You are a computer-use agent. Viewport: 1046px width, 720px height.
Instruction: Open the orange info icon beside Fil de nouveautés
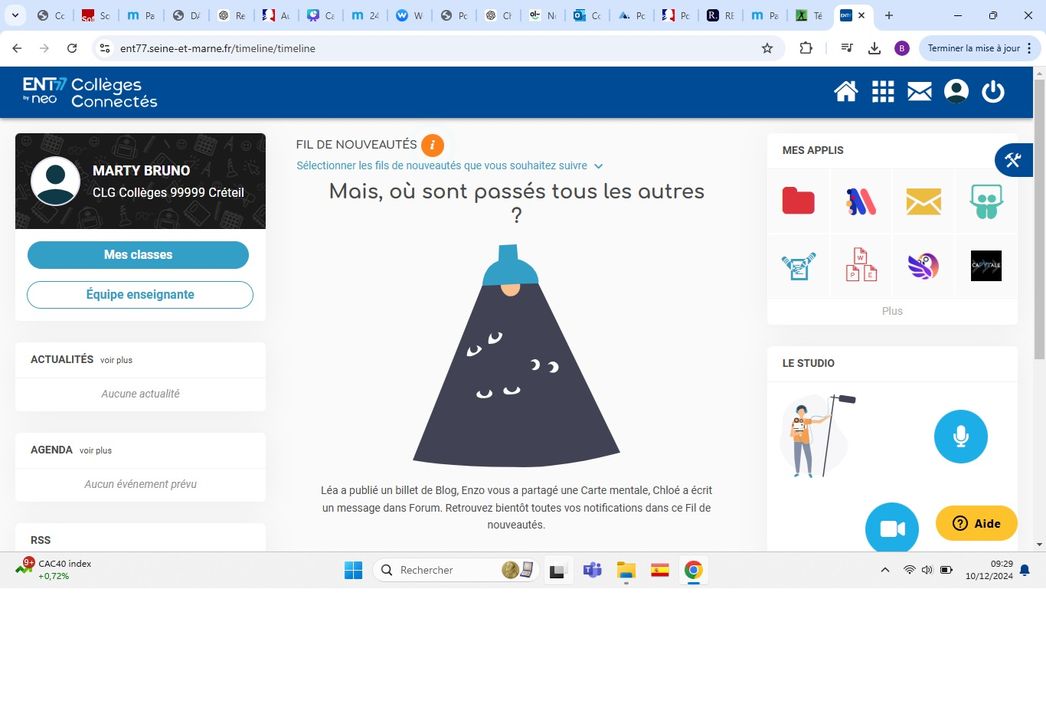coord(432,145)
